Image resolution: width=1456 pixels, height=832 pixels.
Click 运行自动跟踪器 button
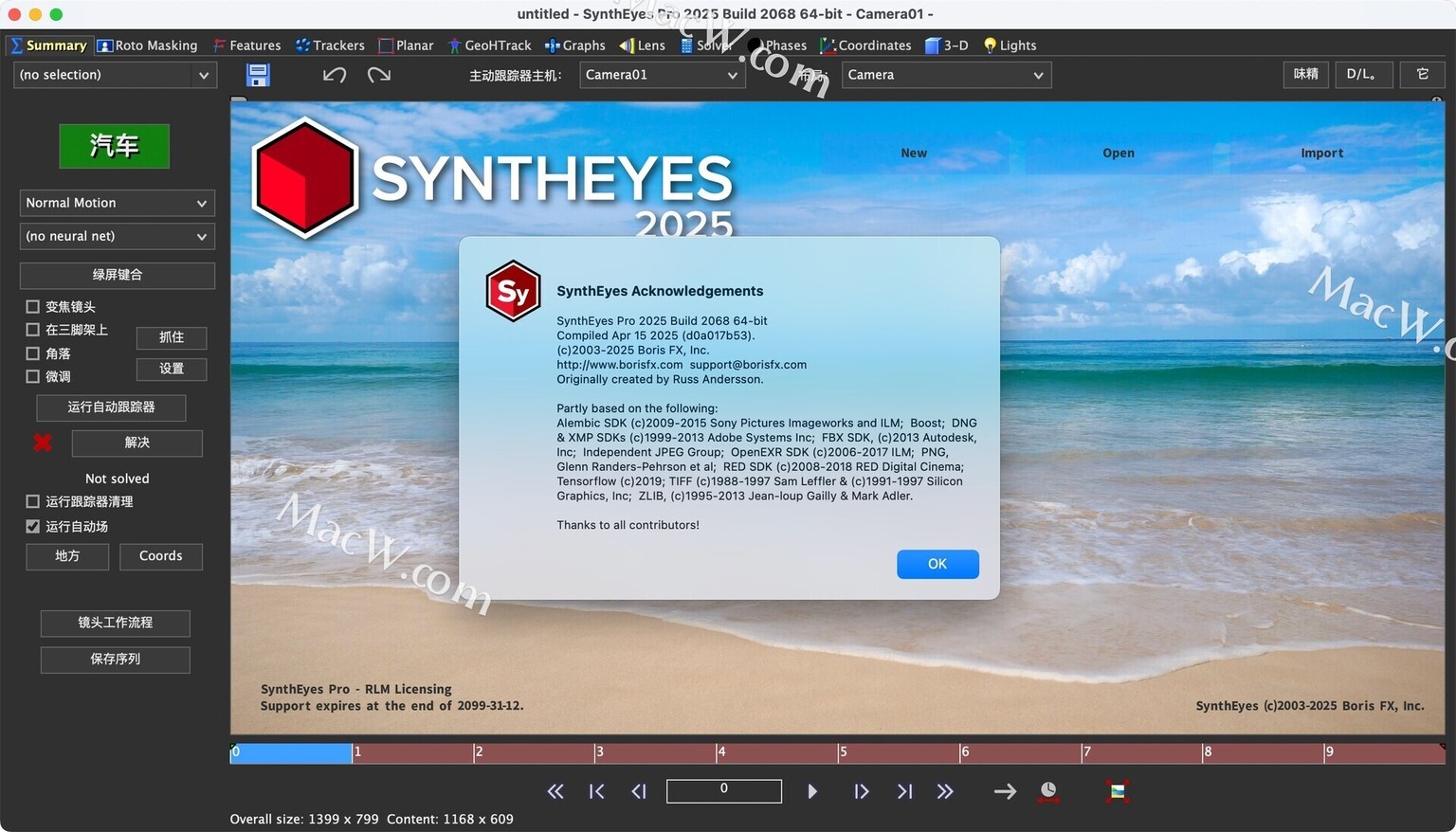click(x=111, y=407)
